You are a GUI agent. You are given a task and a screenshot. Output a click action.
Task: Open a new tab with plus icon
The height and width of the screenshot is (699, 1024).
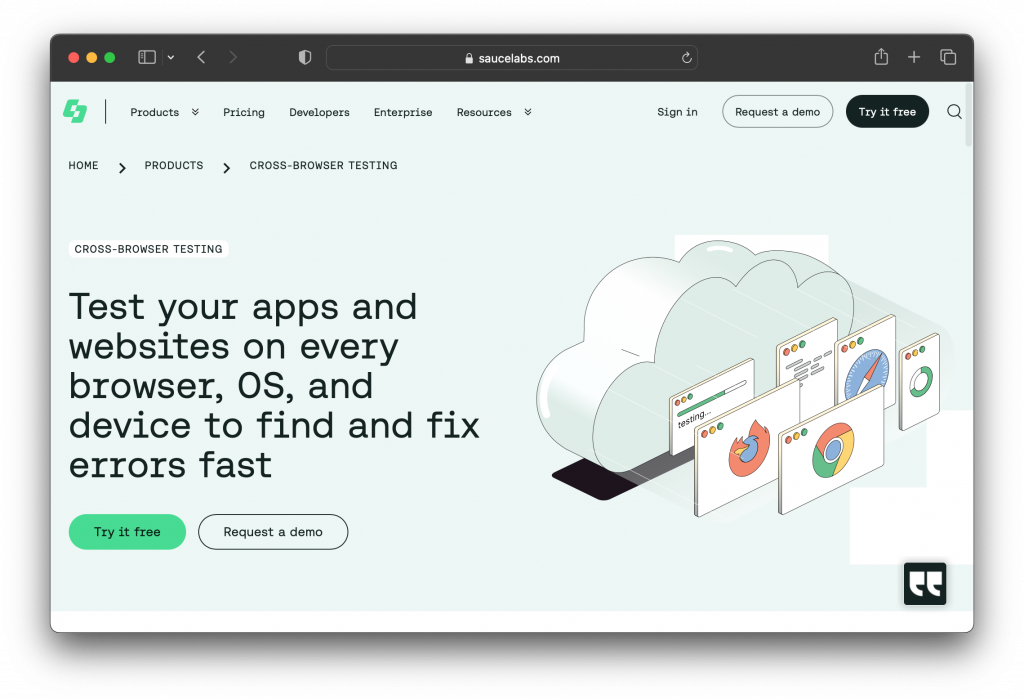(914, 57)
